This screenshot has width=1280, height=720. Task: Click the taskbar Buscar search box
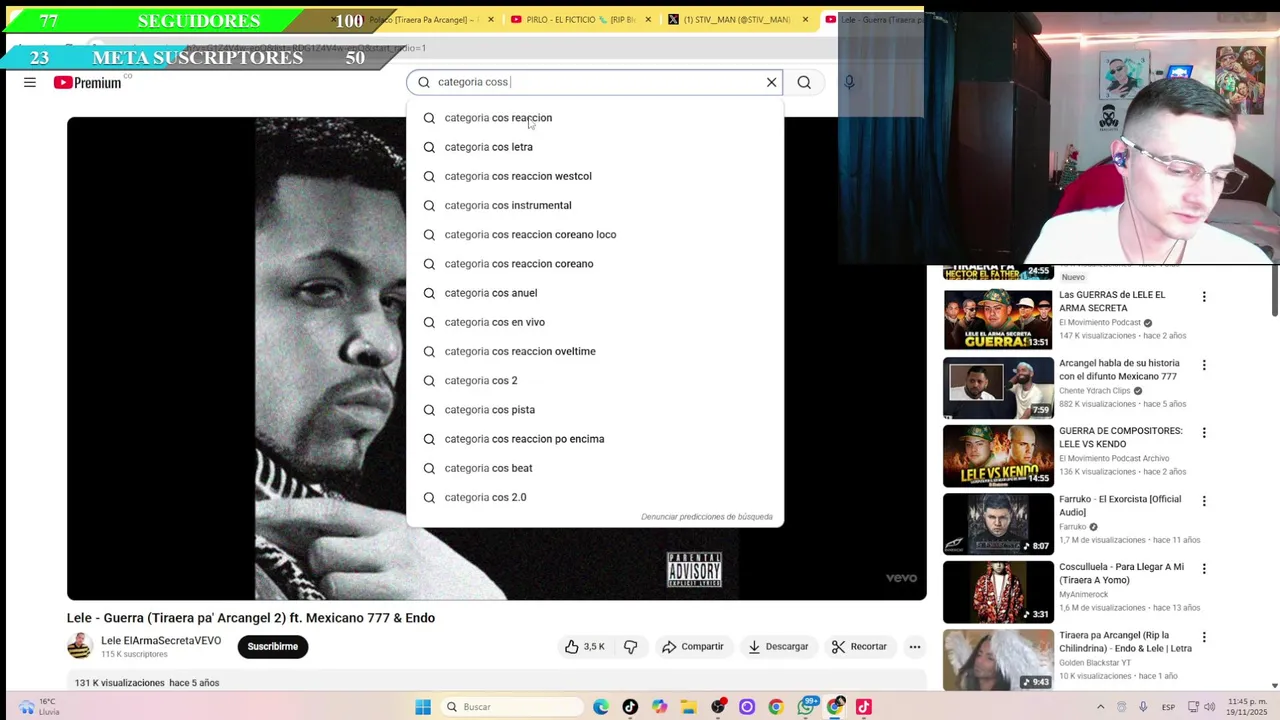point(510,707)
